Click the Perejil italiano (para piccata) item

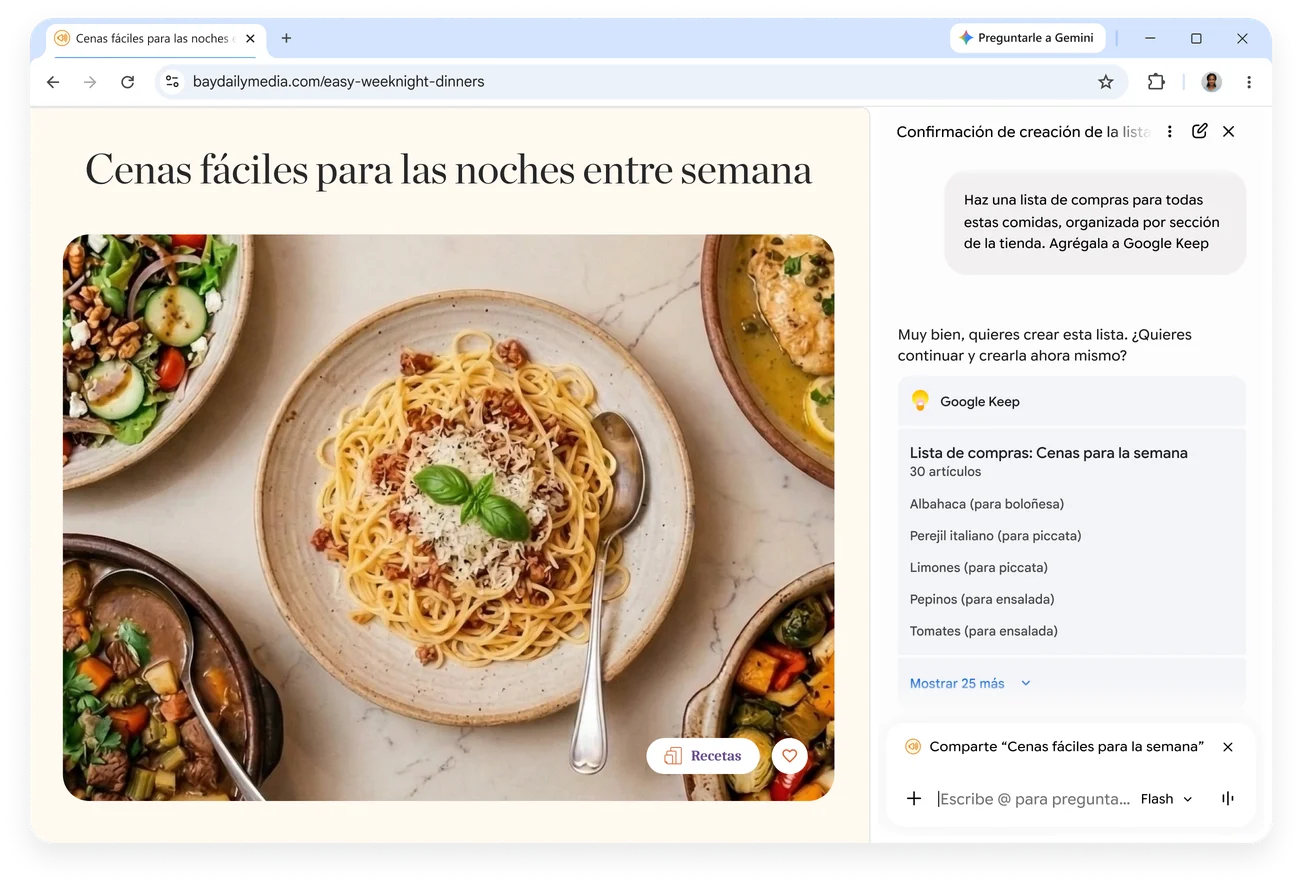(x=996, y=536)
